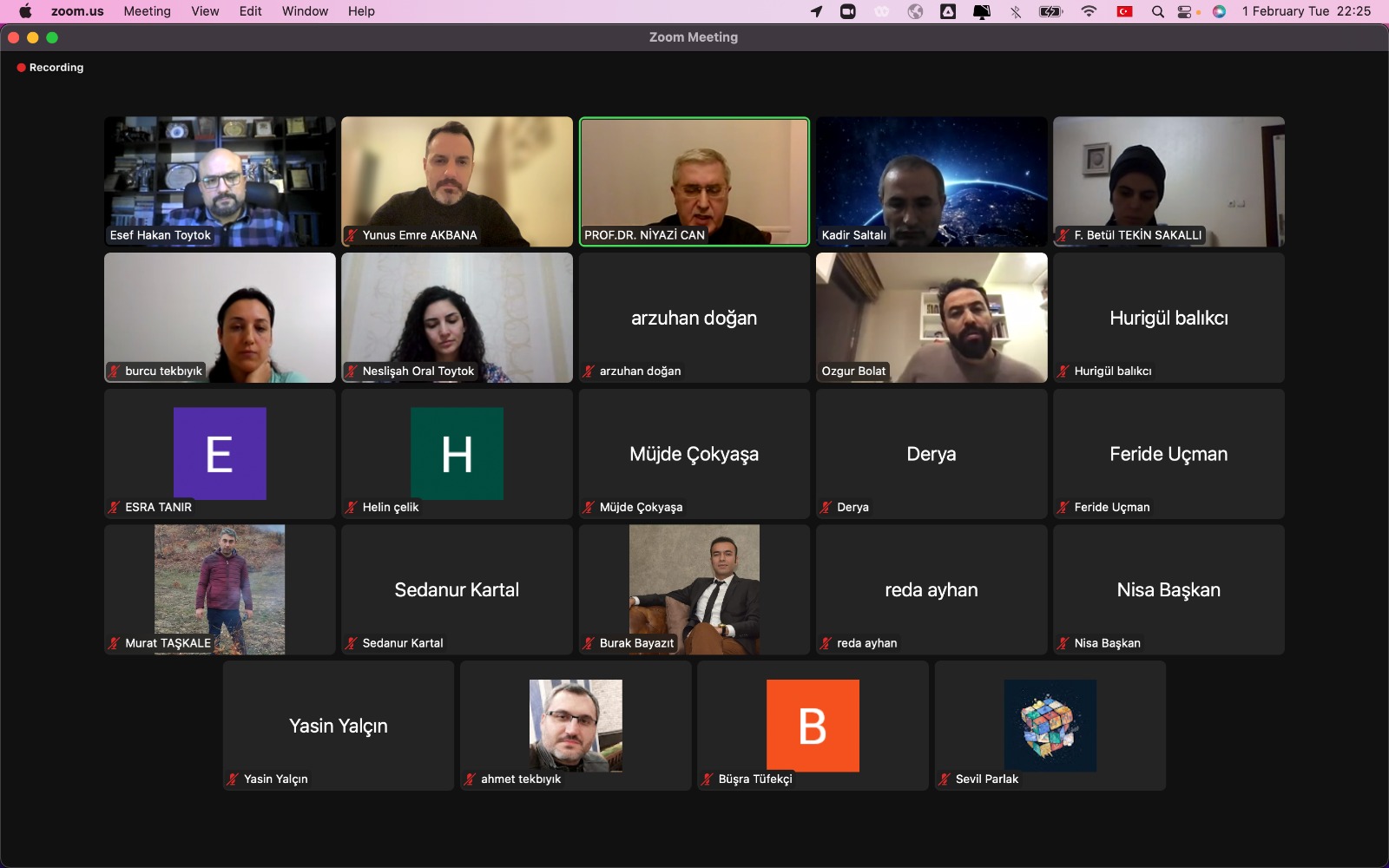Click the location services arrow icon
The height and width of the screenshot is (868, 1389).
click(816, 11)
